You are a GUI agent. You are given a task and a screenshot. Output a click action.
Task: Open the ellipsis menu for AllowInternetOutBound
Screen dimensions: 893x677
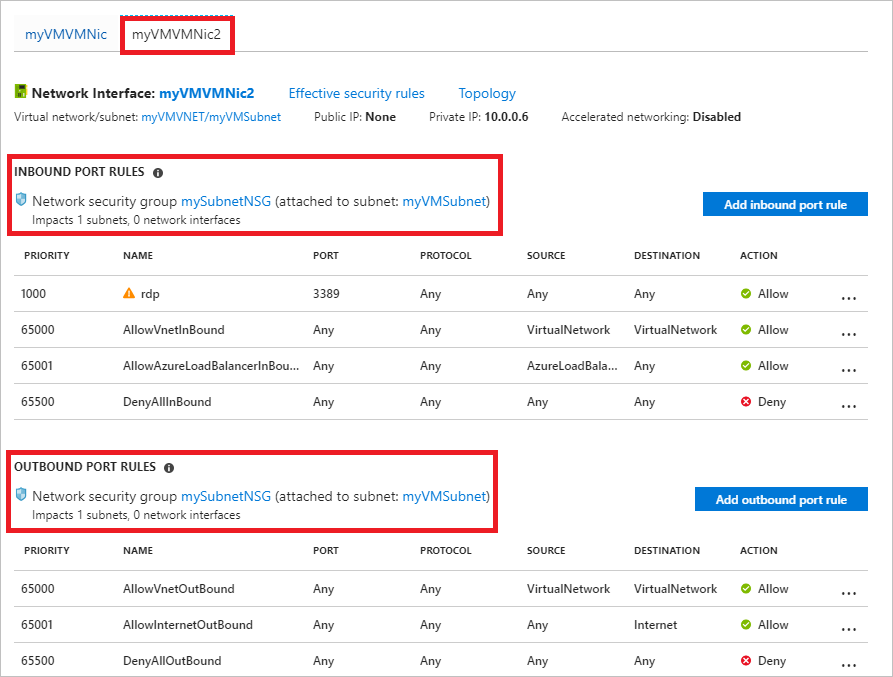click(x=849, y=628)
